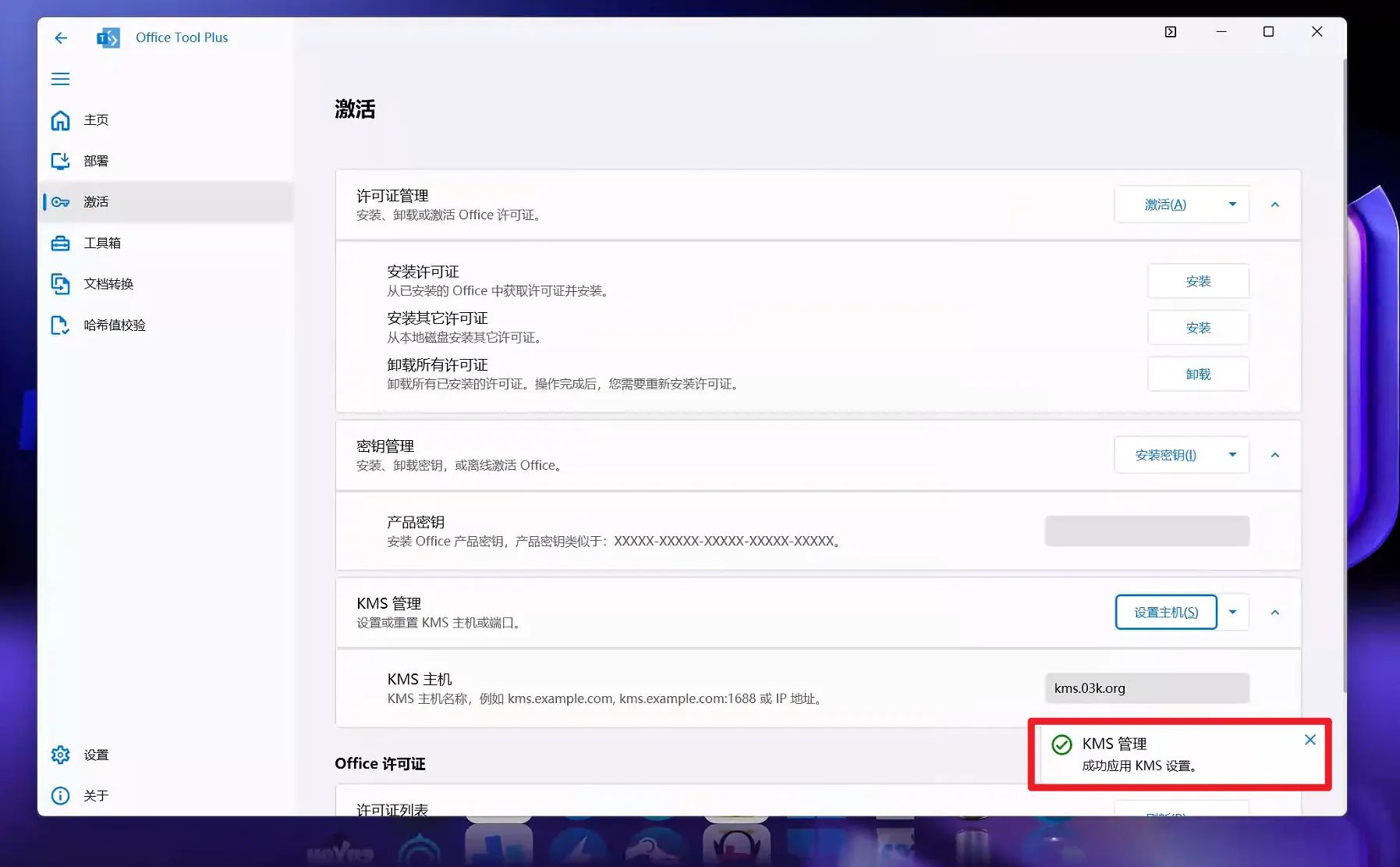Open the 哈希值校验 hash check page

165,325
